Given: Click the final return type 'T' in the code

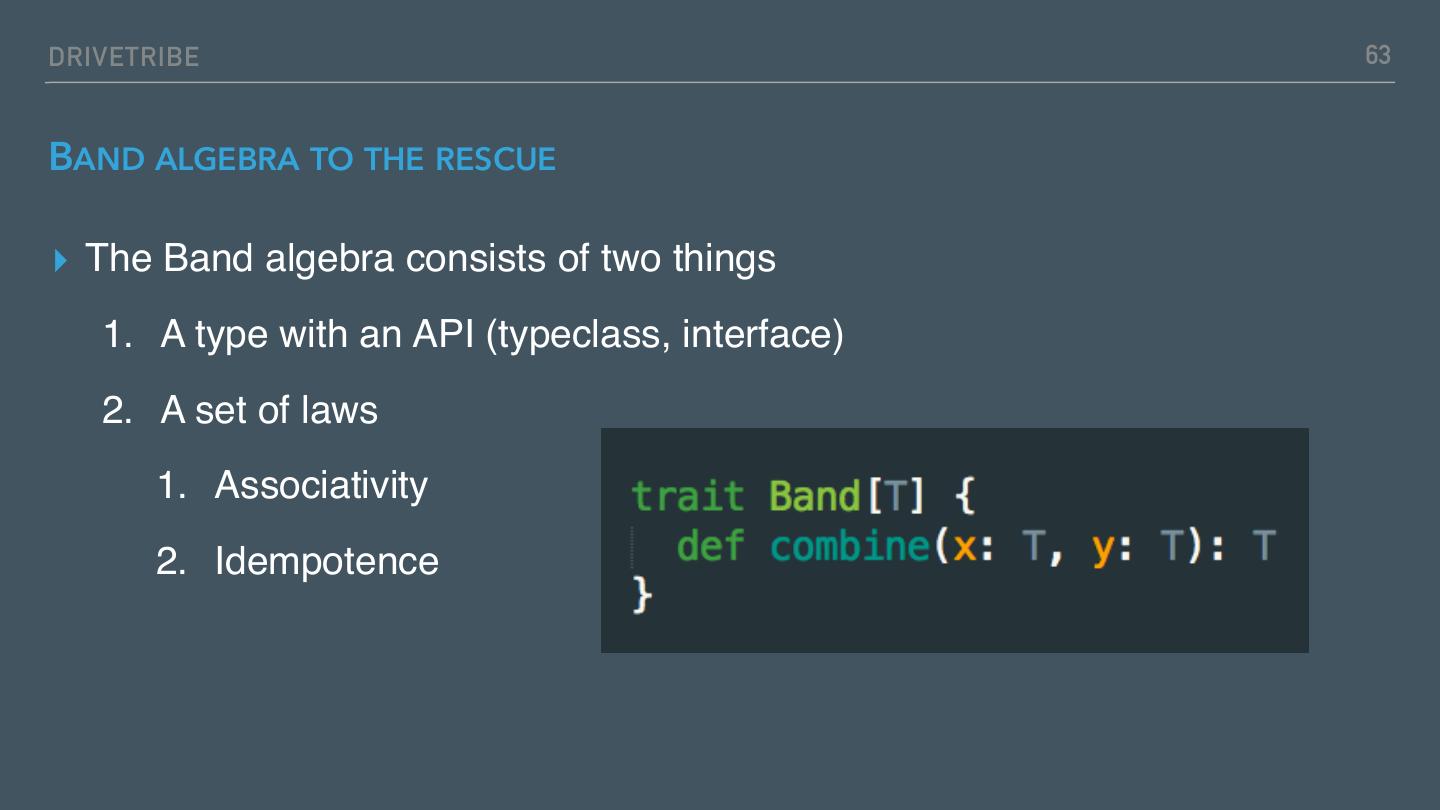Looking at the screenshot, I should [1265, 546].
